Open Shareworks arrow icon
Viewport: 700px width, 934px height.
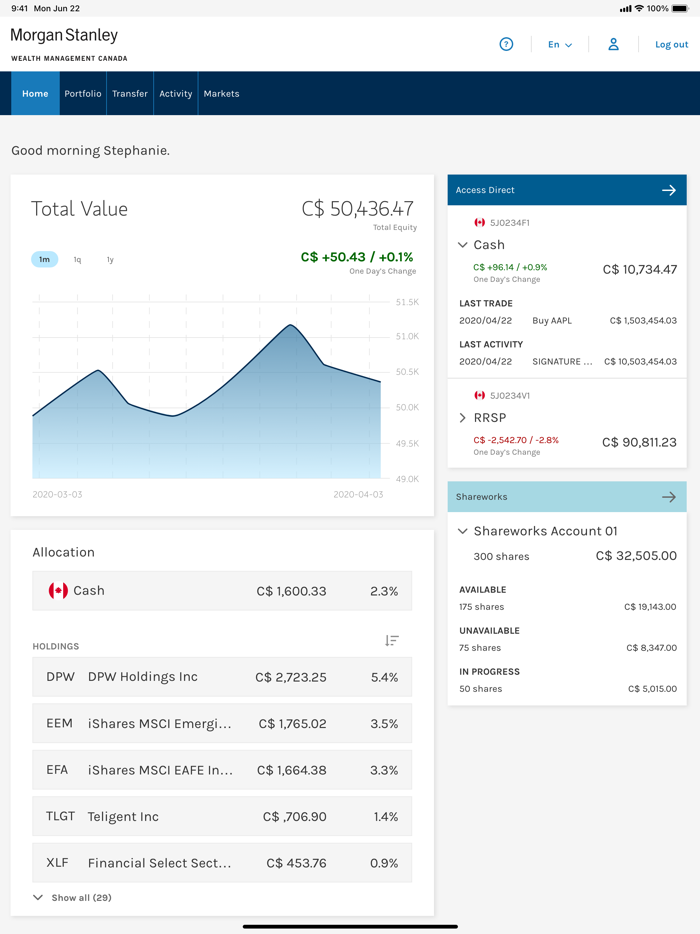coord(669,497)
